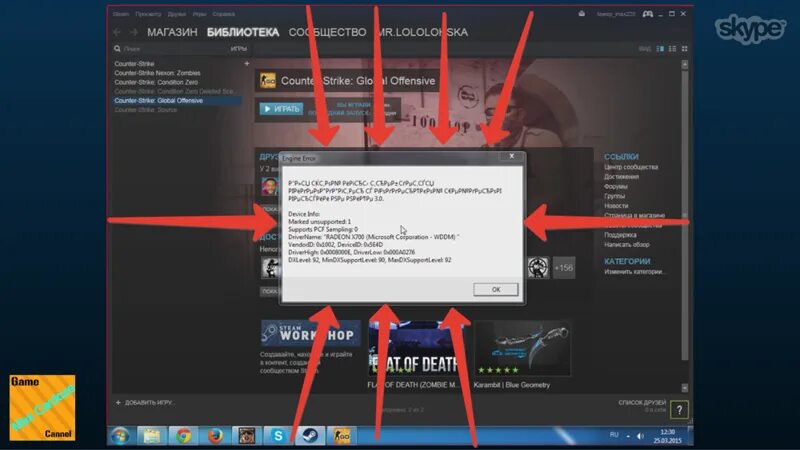Click ДОБАВИТЬ ИГРУ at the bottom left

point(145,403)
